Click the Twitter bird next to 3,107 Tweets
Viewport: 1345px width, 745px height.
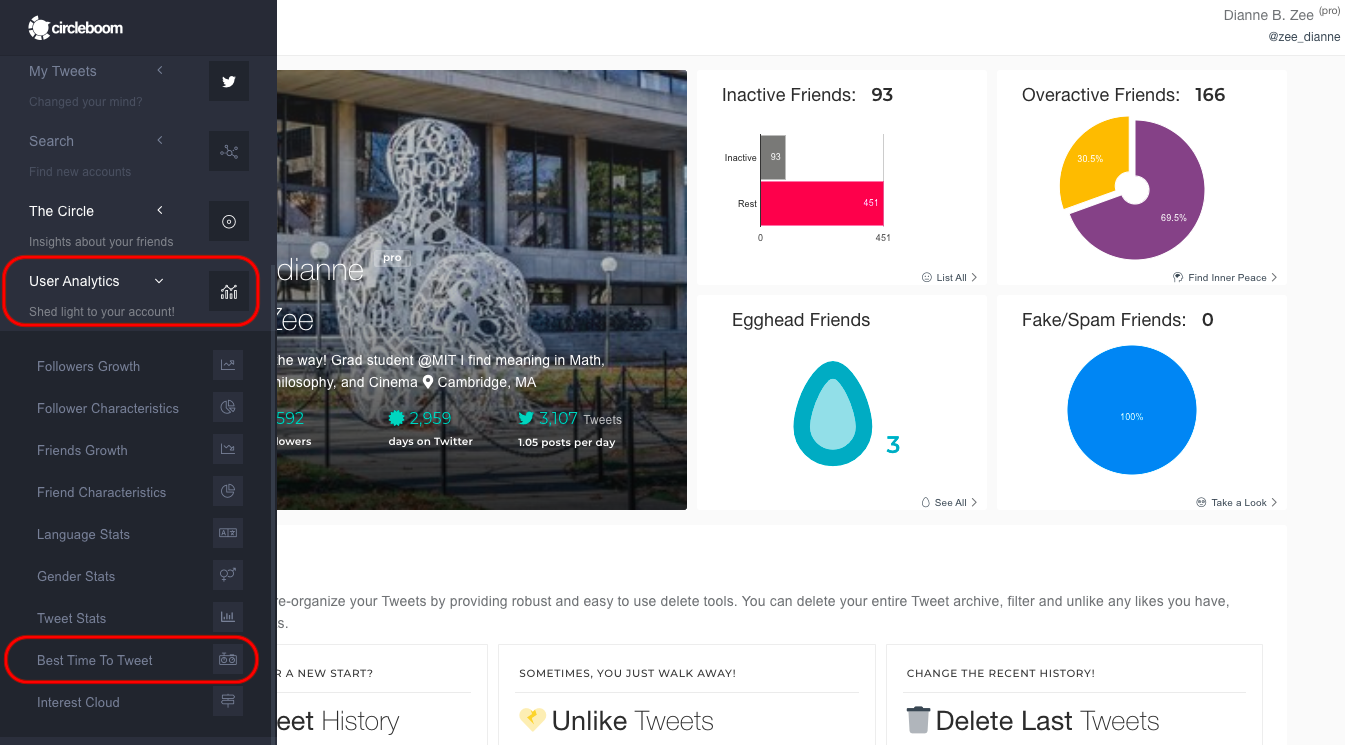(x=526, y=419)
